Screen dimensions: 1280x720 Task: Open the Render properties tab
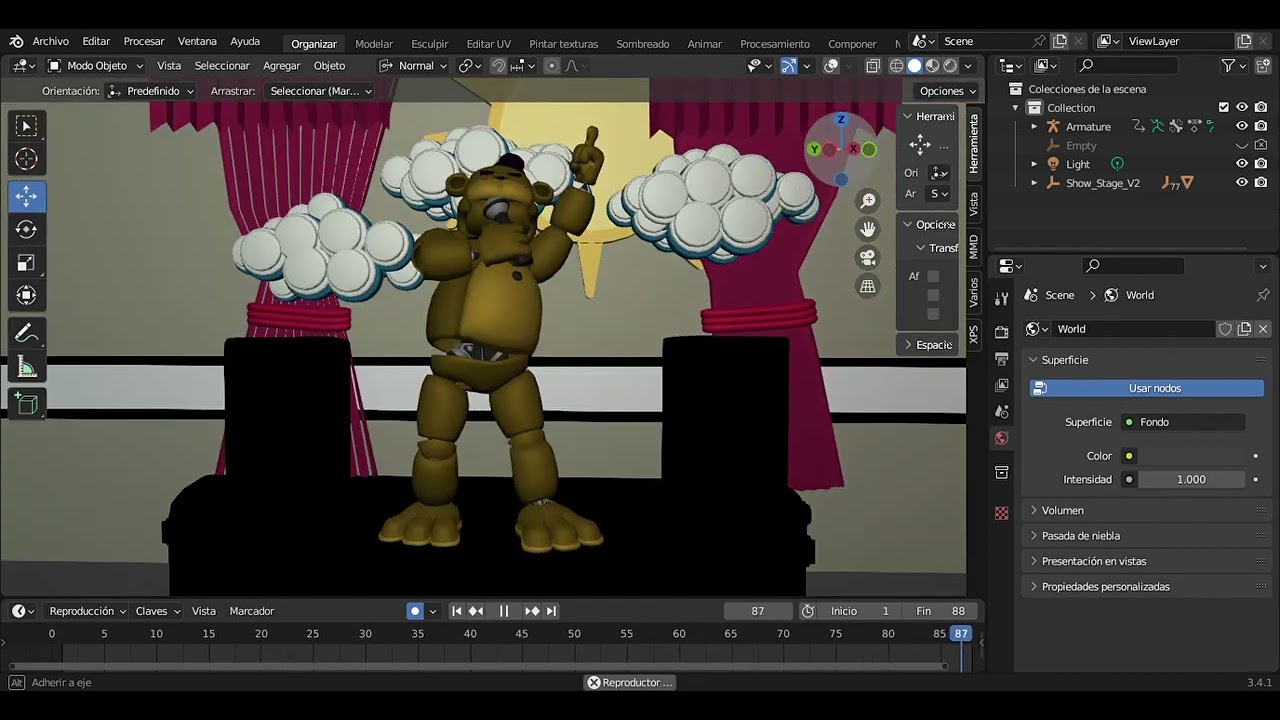tap(1002, 332)
